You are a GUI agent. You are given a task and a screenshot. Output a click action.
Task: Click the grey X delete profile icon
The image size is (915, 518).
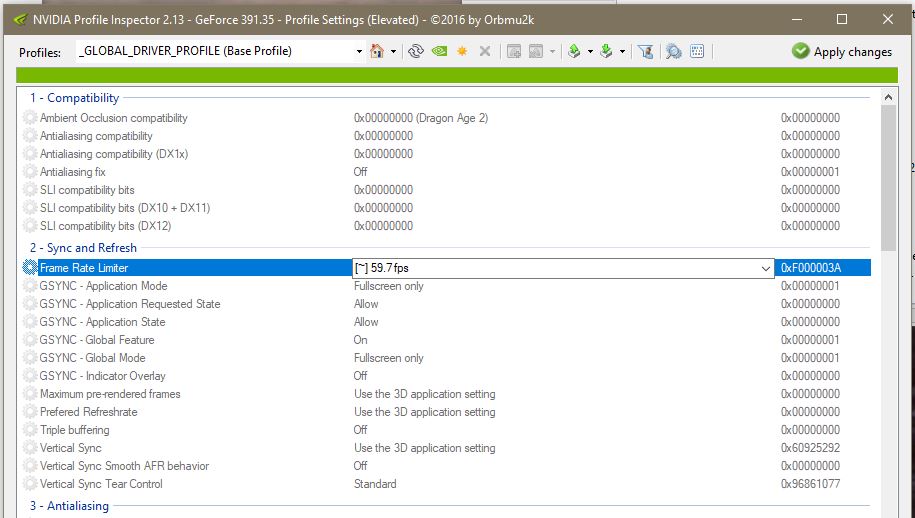pyautogui.click(x=484, y=51)
